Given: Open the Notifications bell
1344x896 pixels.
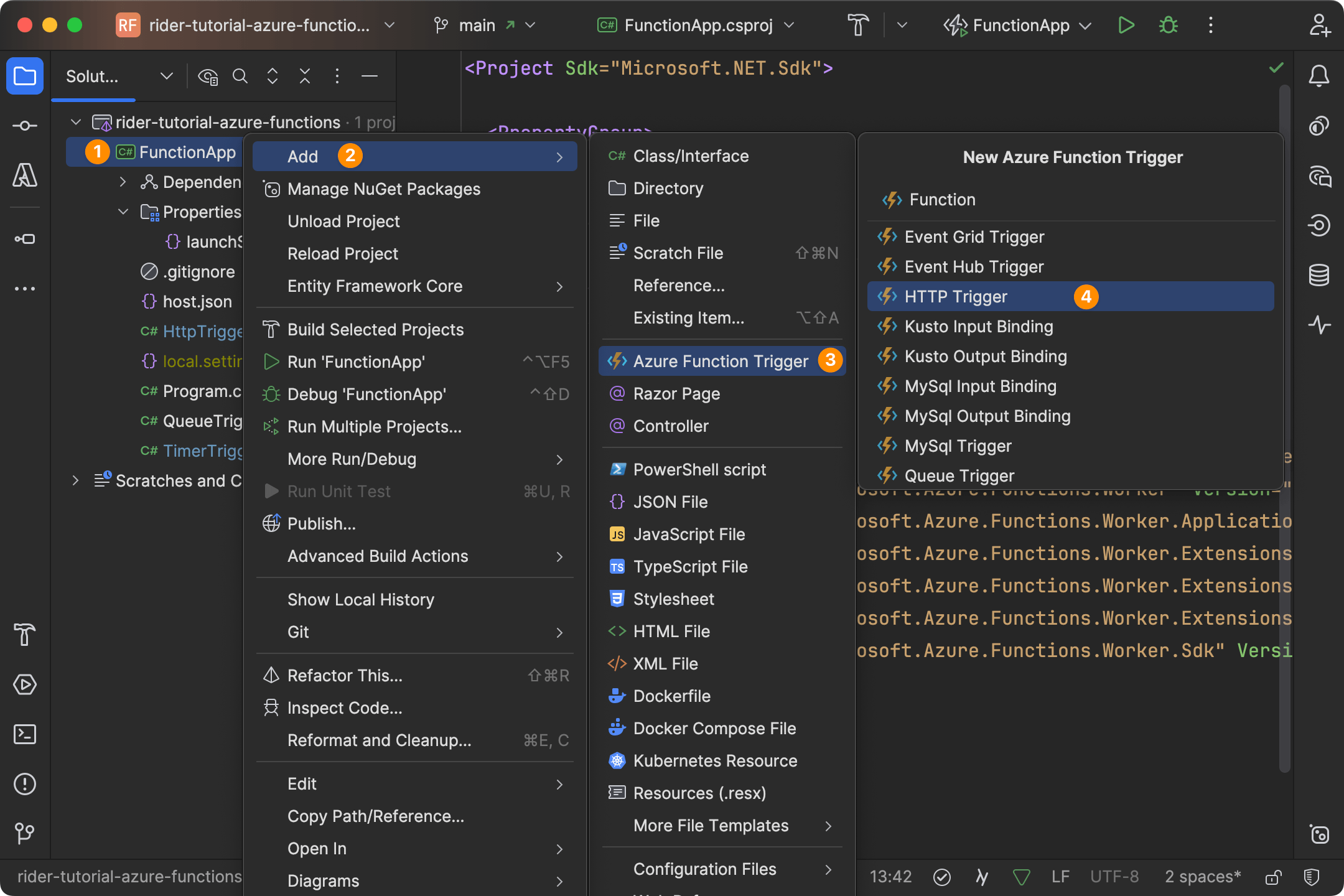Looking at the screenshot, I should coord(1319,76).
